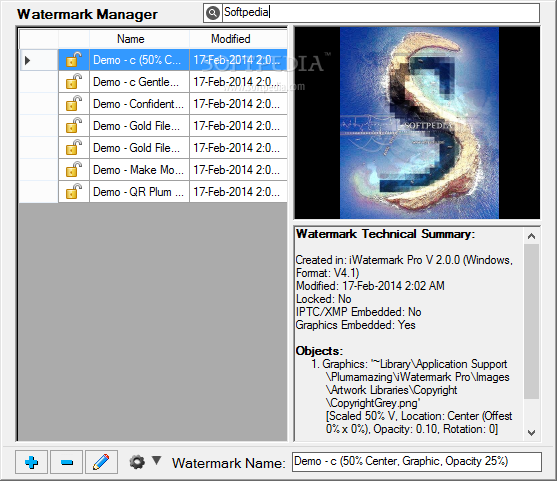557x481 pixels.
Task: Click the search magnifier icon
Action: 212,13
